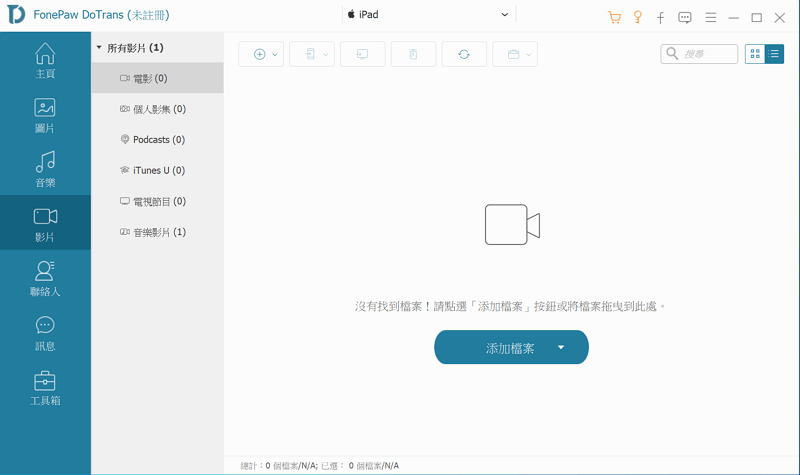The height and width of the screenshot is (475, 800).
Task: Click the status bar file count text
Action: 319,465
